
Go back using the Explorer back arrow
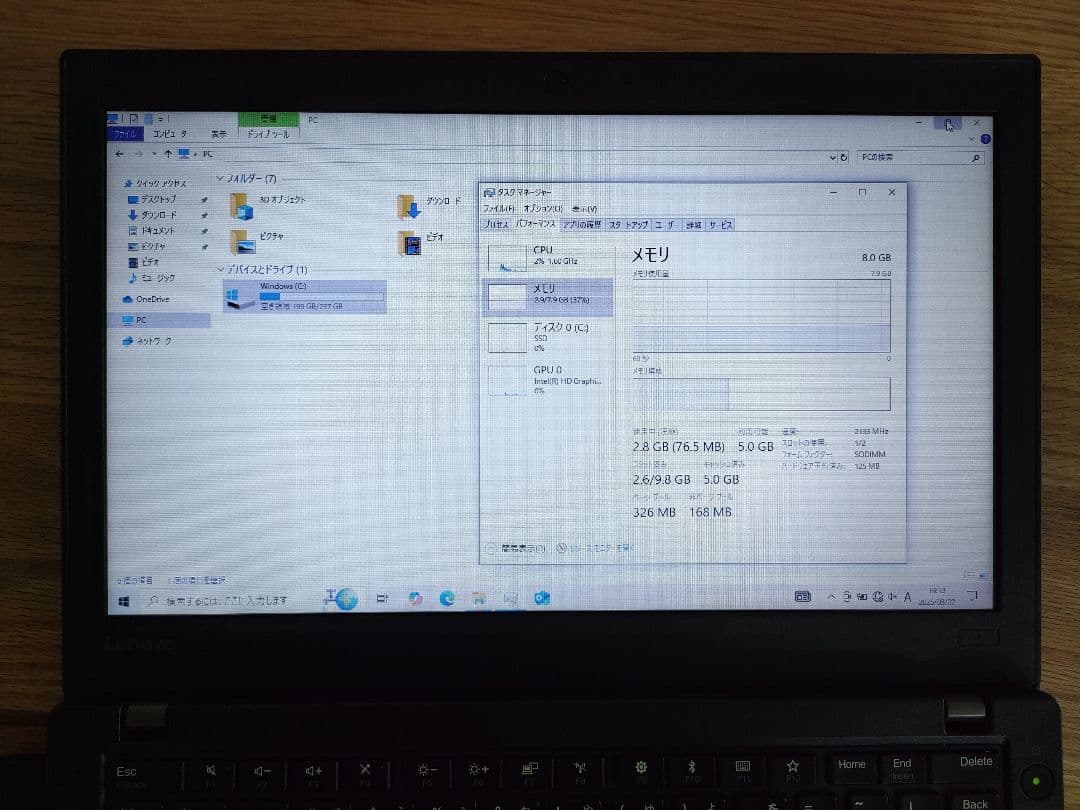[x=121, y=154]
